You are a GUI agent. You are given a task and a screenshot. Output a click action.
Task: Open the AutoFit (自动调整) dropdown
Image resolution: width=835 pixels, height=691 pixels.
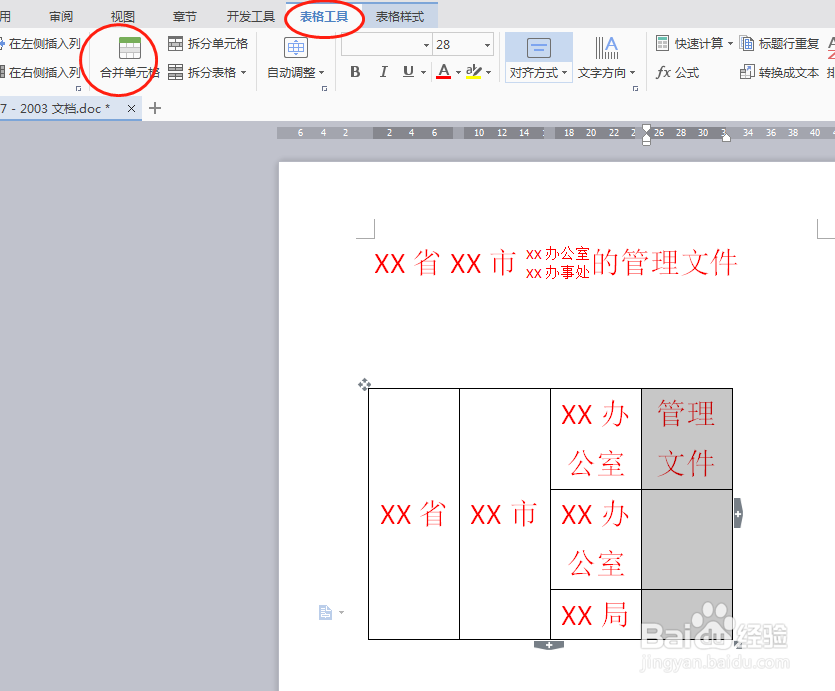pyautogui.click(x=293, y=72)
